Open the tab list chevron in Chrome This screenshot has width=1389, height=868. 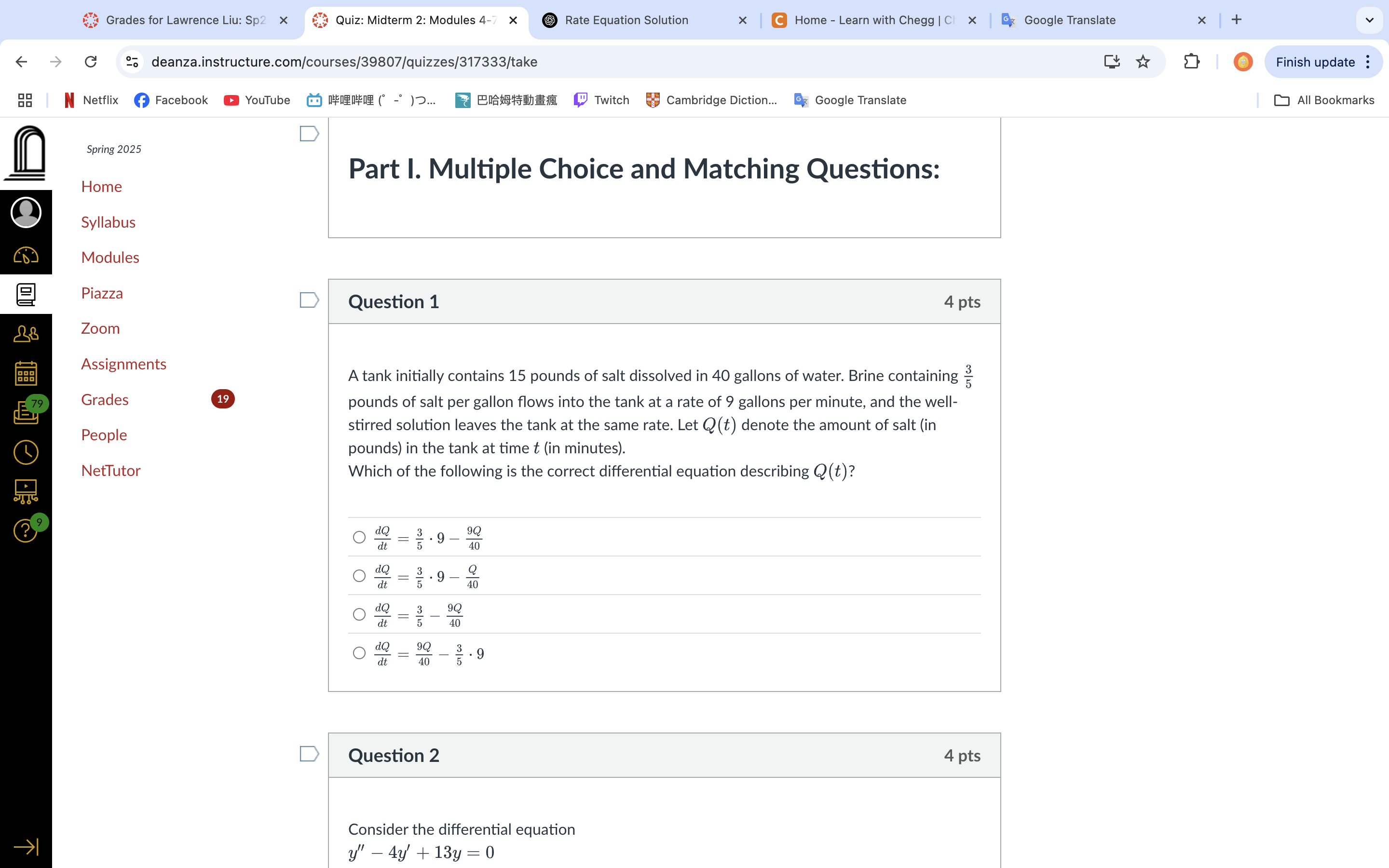[x=1370, y=20]
